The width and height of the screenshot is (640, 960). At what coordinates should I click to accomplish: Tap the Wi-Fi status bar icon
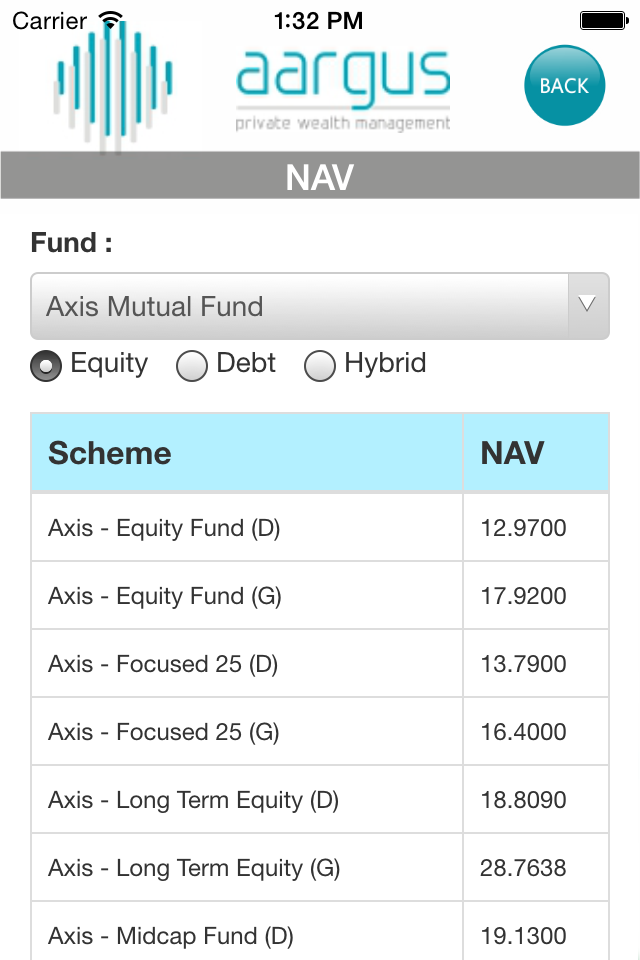click(x=111, y=20)
